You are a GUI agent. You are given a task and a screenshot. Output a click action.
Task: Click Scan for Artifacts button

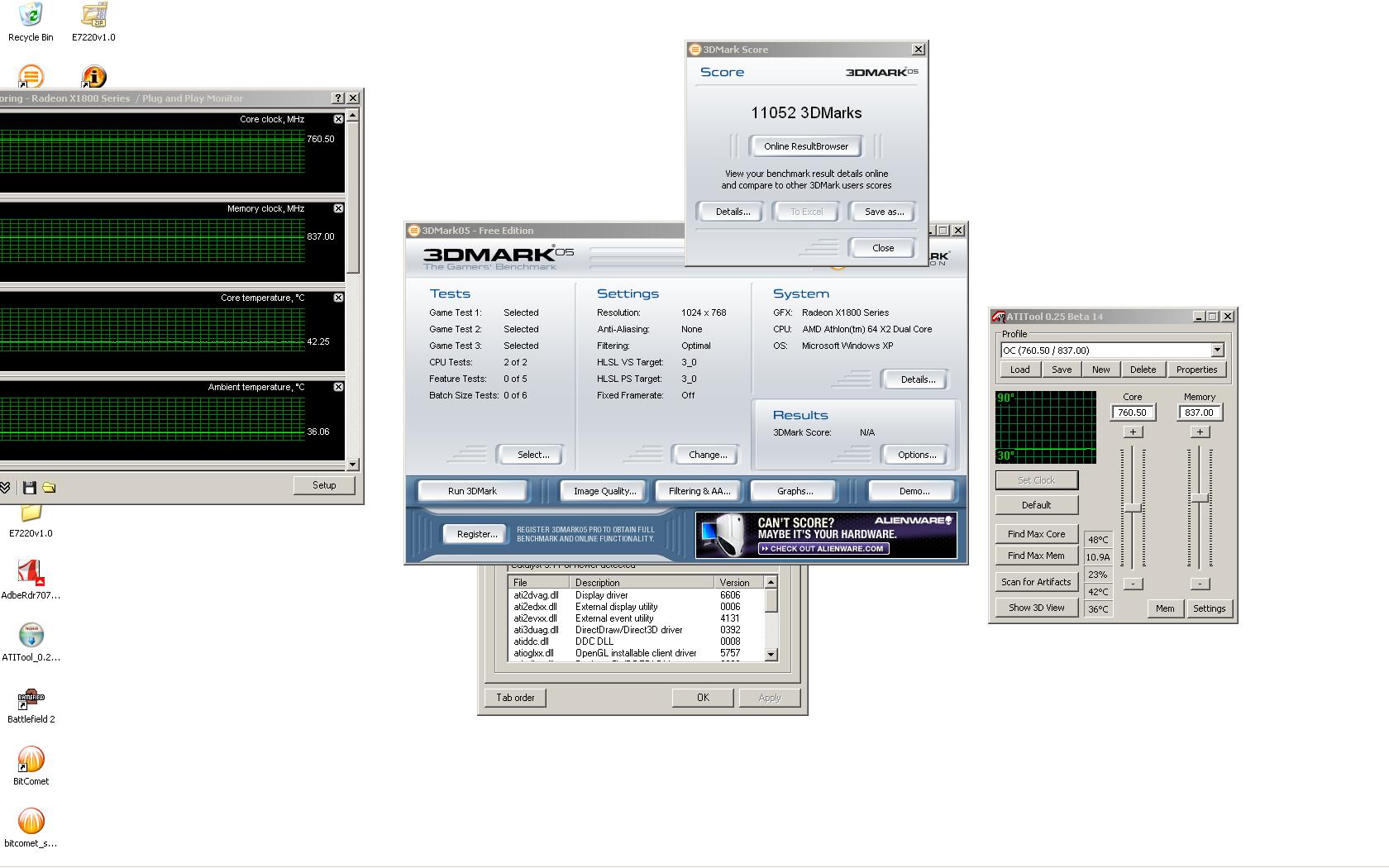(1037, 582)
